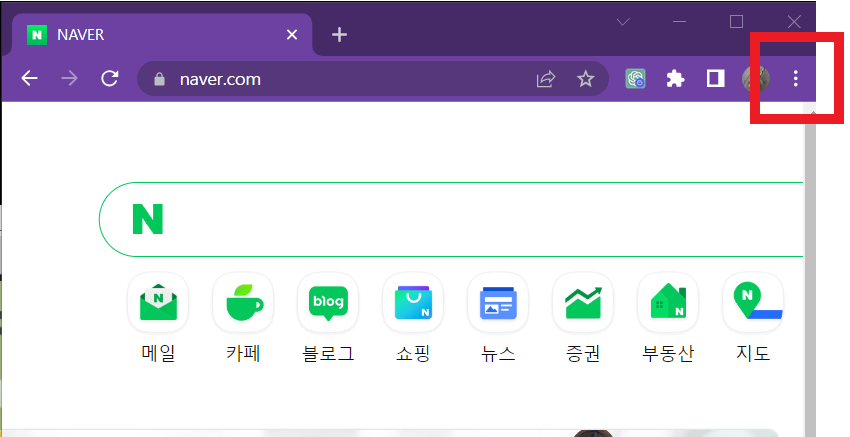Image resolution: width=850 pixels, height=437 pixels.
Task: Click the 카페 text label
Action: point(243,354)
